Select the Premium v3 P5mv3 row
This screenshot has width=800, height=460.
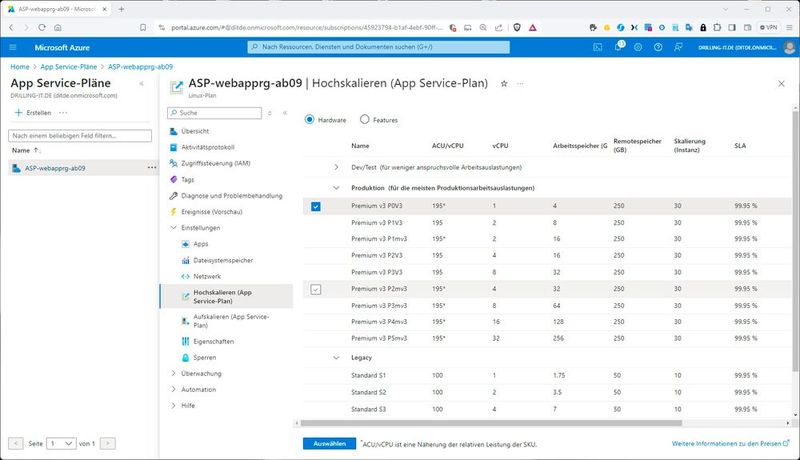click(547, 338)
